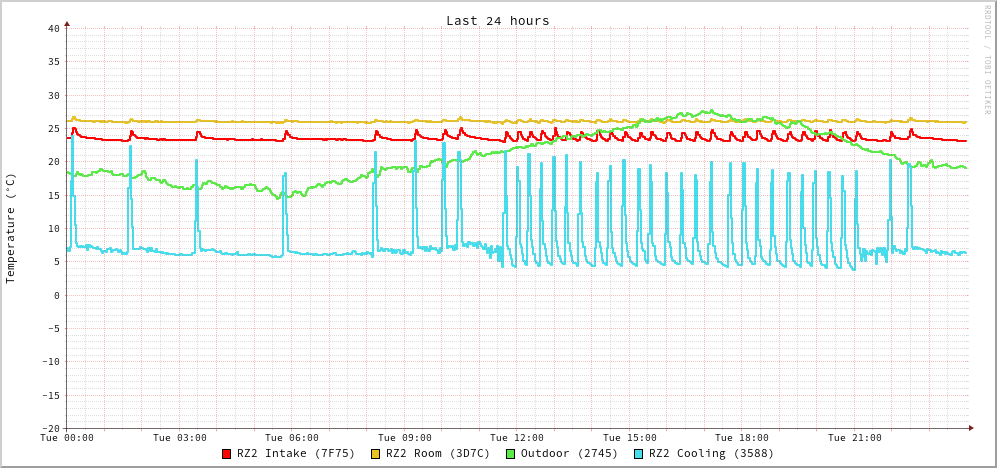Screen dimensions: 997x468
Task: Select the RZ2 Room (3D7C) legend label
Action: click(438, 454)
